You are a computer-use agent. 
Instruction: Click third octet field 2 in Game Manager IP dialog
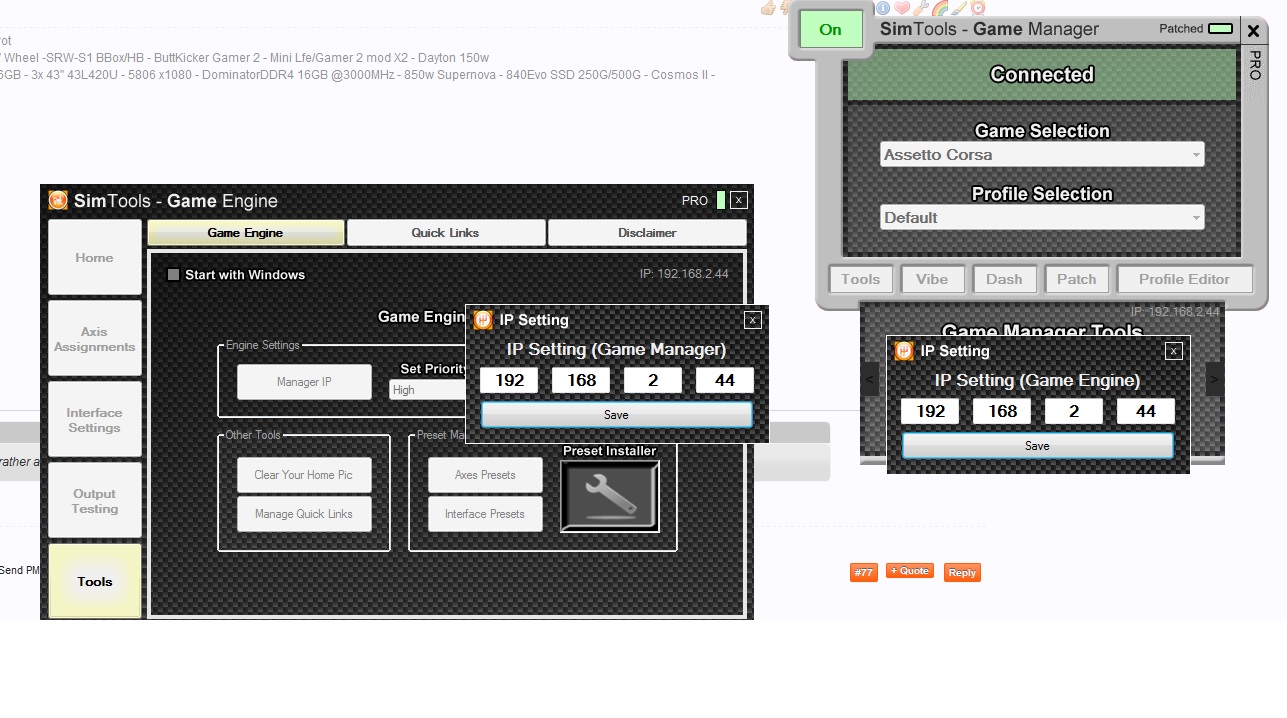click(x=653, y=380)
